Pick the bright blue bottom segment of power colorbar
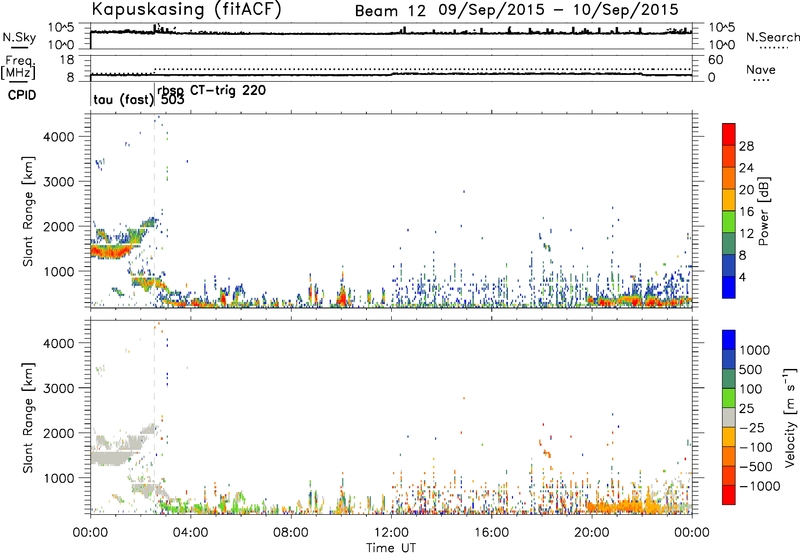The image size is (800, 554). tap(729, 287)
